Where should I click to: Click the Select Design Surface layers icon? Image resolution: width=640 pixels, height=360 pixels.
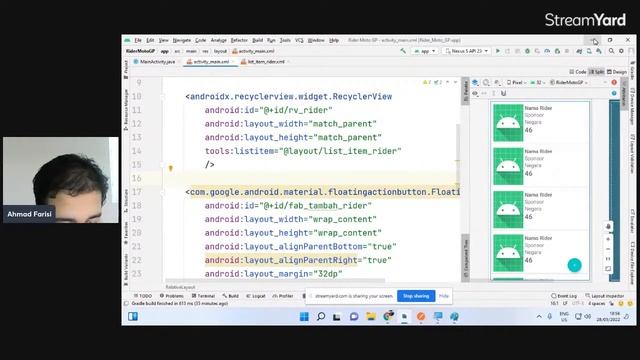[475, 82]
